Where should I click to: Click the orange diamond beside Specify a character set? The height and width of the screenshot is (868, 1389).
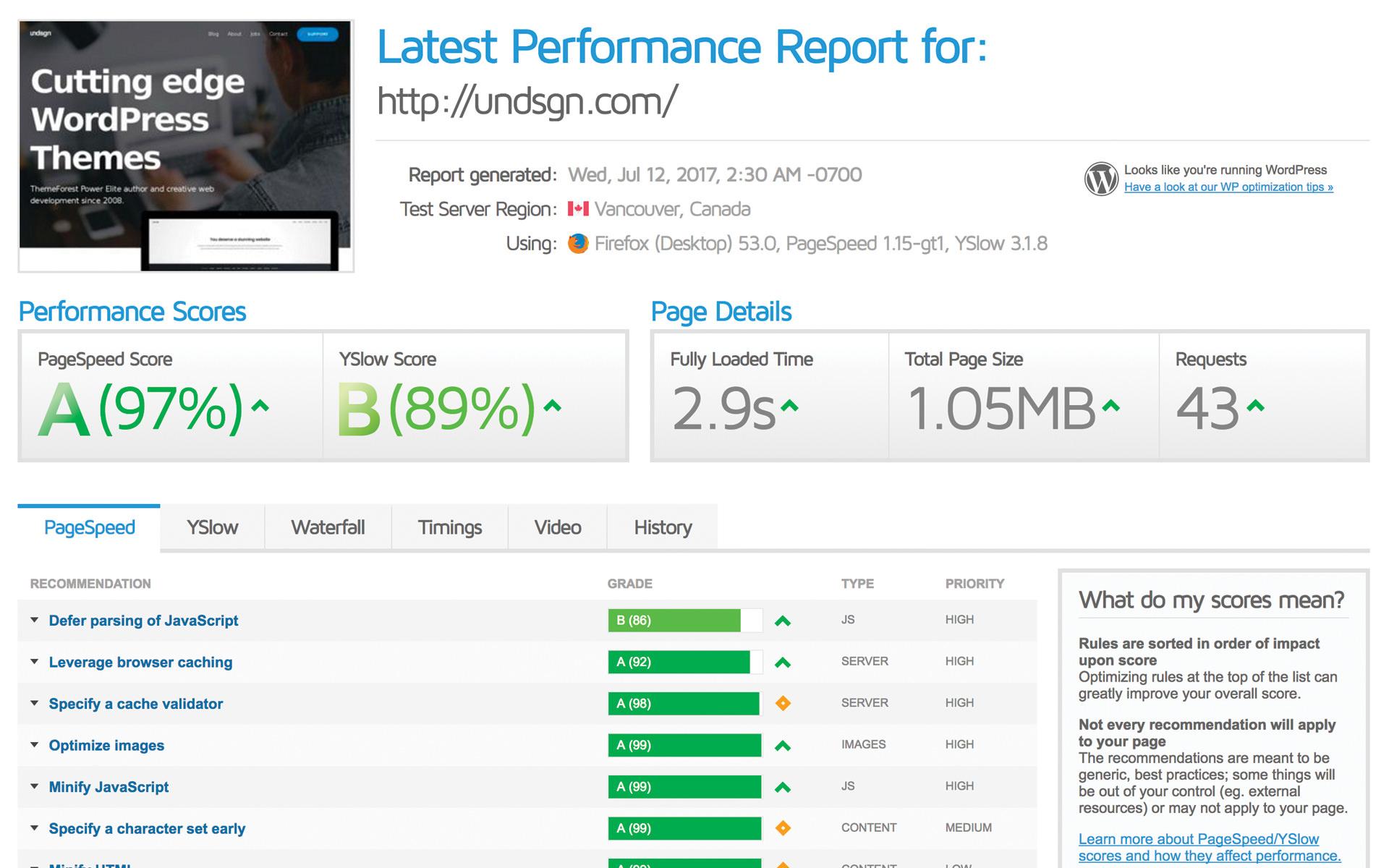pyautogui.click(x=783, y=827)
